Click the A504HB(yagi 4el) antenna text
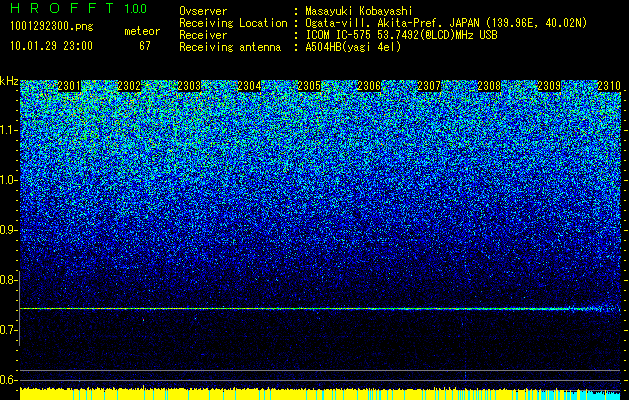 tap(353, 47)
